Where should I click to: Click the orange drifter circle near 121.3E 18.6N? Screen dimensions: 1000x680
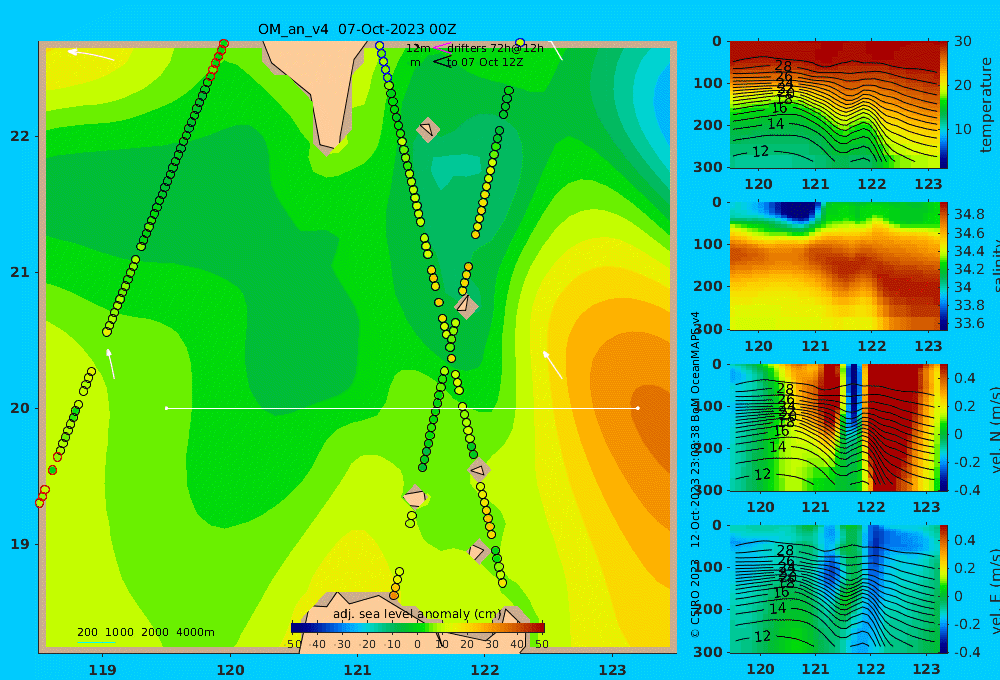click(394, 595)
